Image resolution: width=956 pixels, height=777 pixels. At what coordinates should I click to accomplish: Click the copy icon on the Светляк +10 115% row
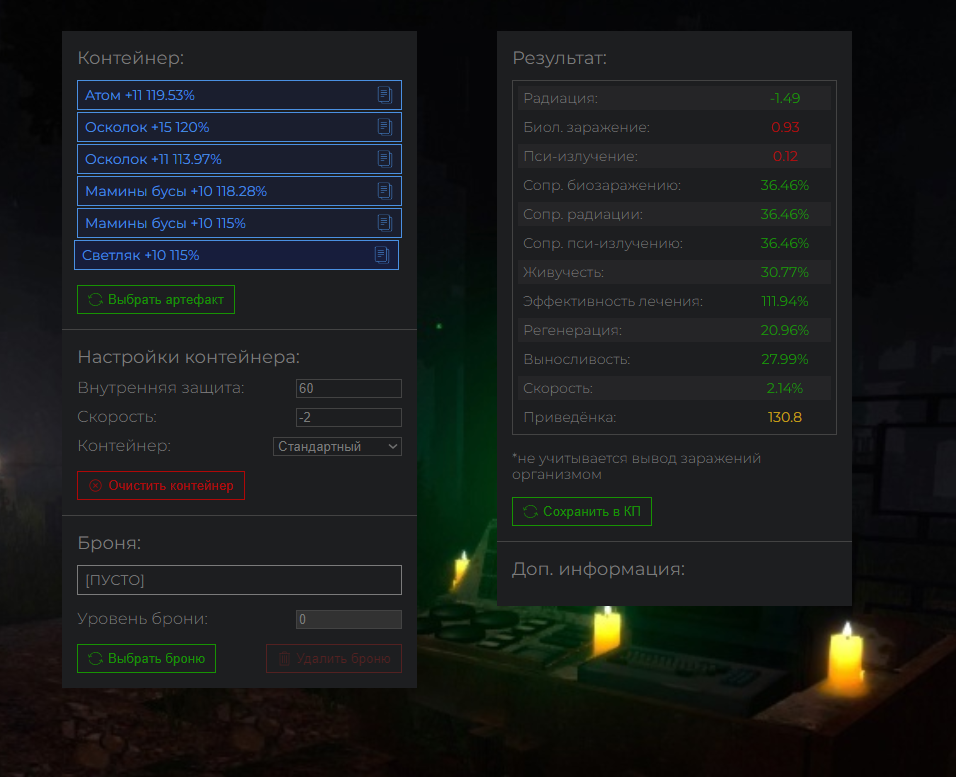[x=382, y=255]
